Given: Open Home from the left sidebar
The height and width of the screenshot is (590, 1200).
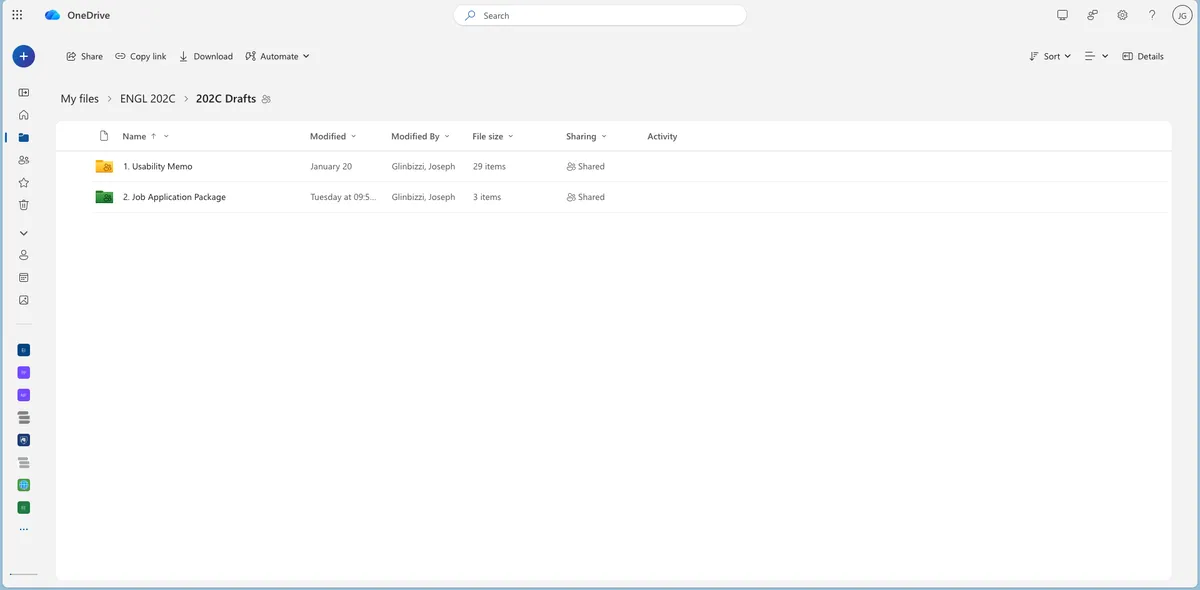Looking at the screenshot, I should tap(23, 115).
